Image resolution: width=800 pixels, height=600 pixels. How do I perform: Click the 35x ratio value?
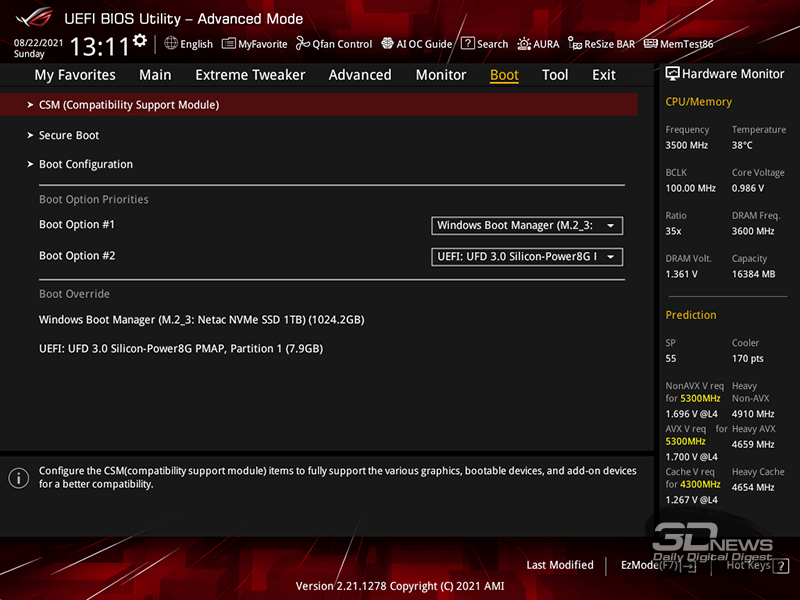click(x=673, y=231)
